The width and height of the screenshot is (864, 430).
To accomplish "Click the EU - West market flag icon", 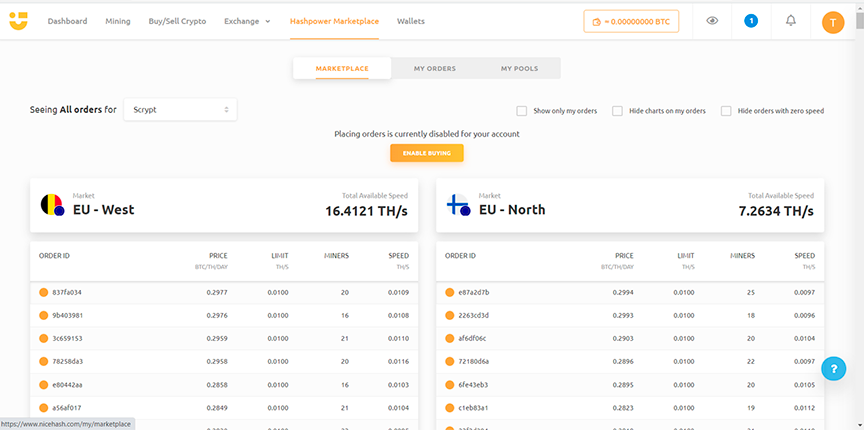I will (53, 205).
